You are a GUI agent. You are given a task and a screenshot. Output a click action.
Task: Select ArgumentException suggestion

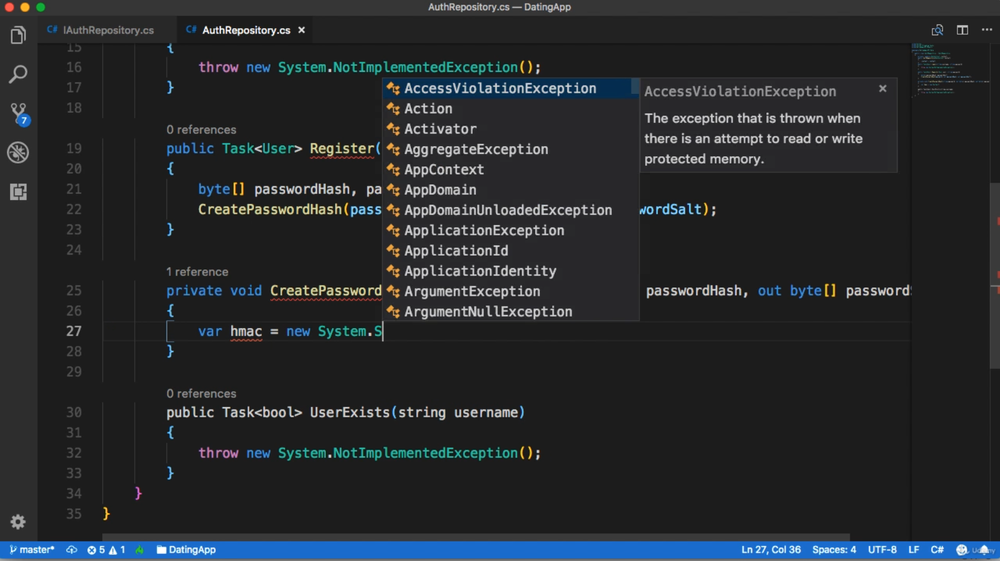510,292
